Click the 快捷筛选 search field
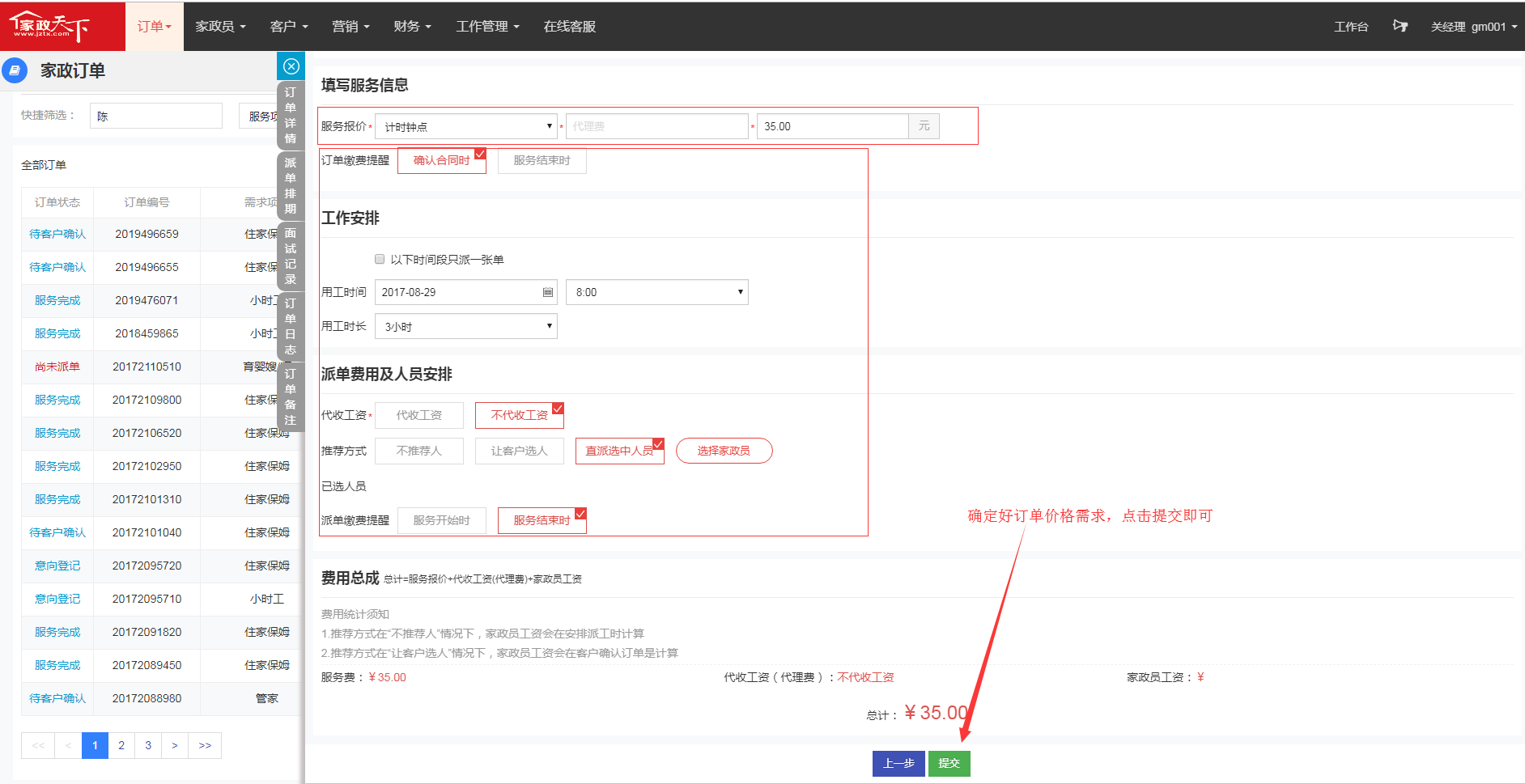This screenshot has width=1525, height=784. [x=156, y=116]
